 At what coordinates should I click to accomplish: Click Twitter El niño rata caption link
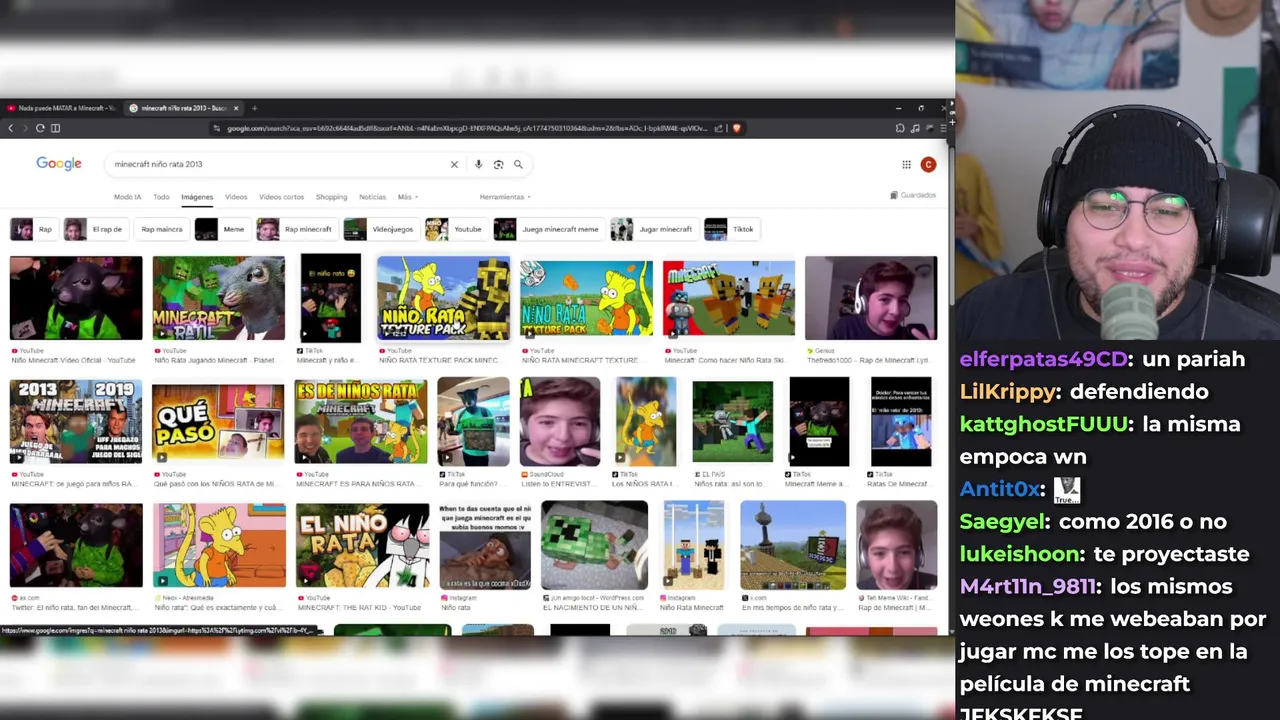point(75,607)
